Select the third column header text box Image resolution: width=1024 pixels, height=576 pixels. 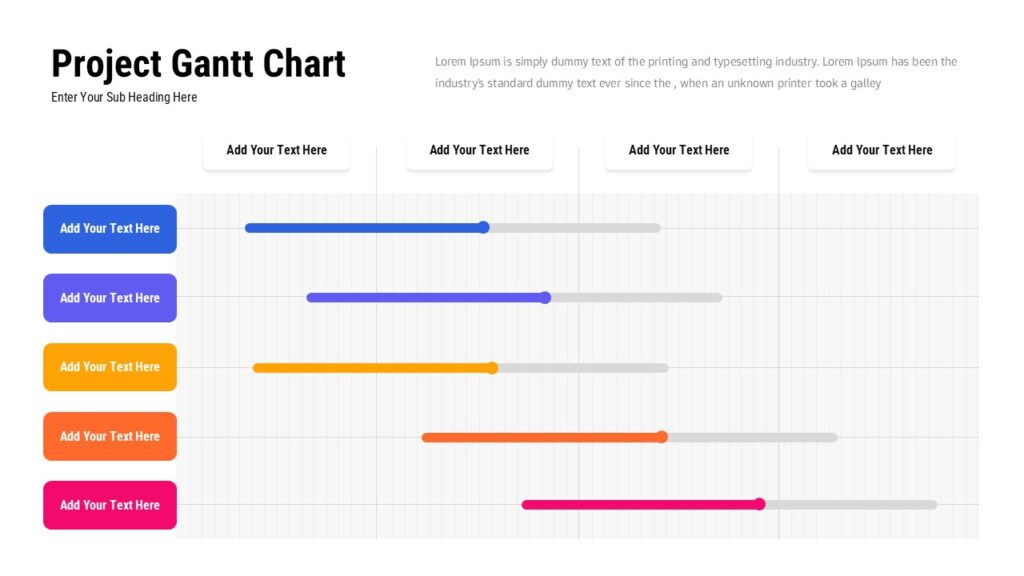pyautogui.click(x=678, y=150)
